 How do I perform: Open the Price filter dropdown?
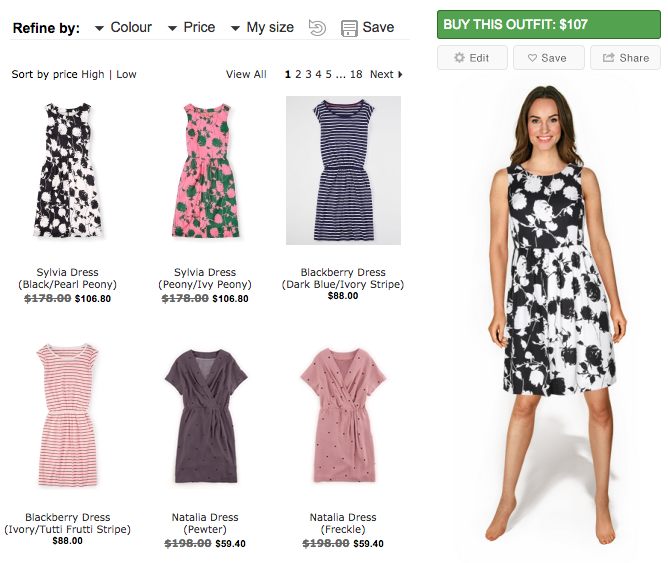173,29
